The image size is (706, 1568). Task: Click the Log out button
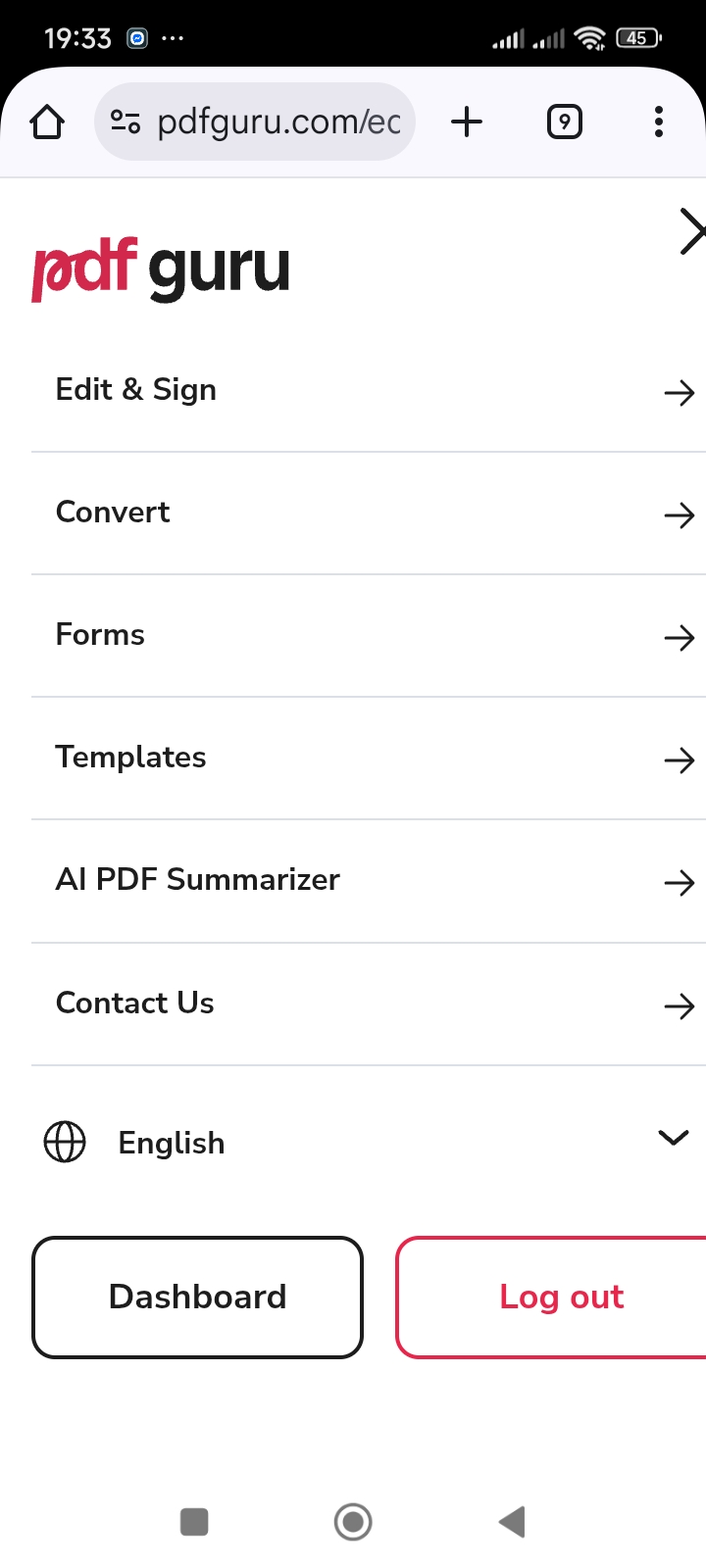click(561, 1298)
